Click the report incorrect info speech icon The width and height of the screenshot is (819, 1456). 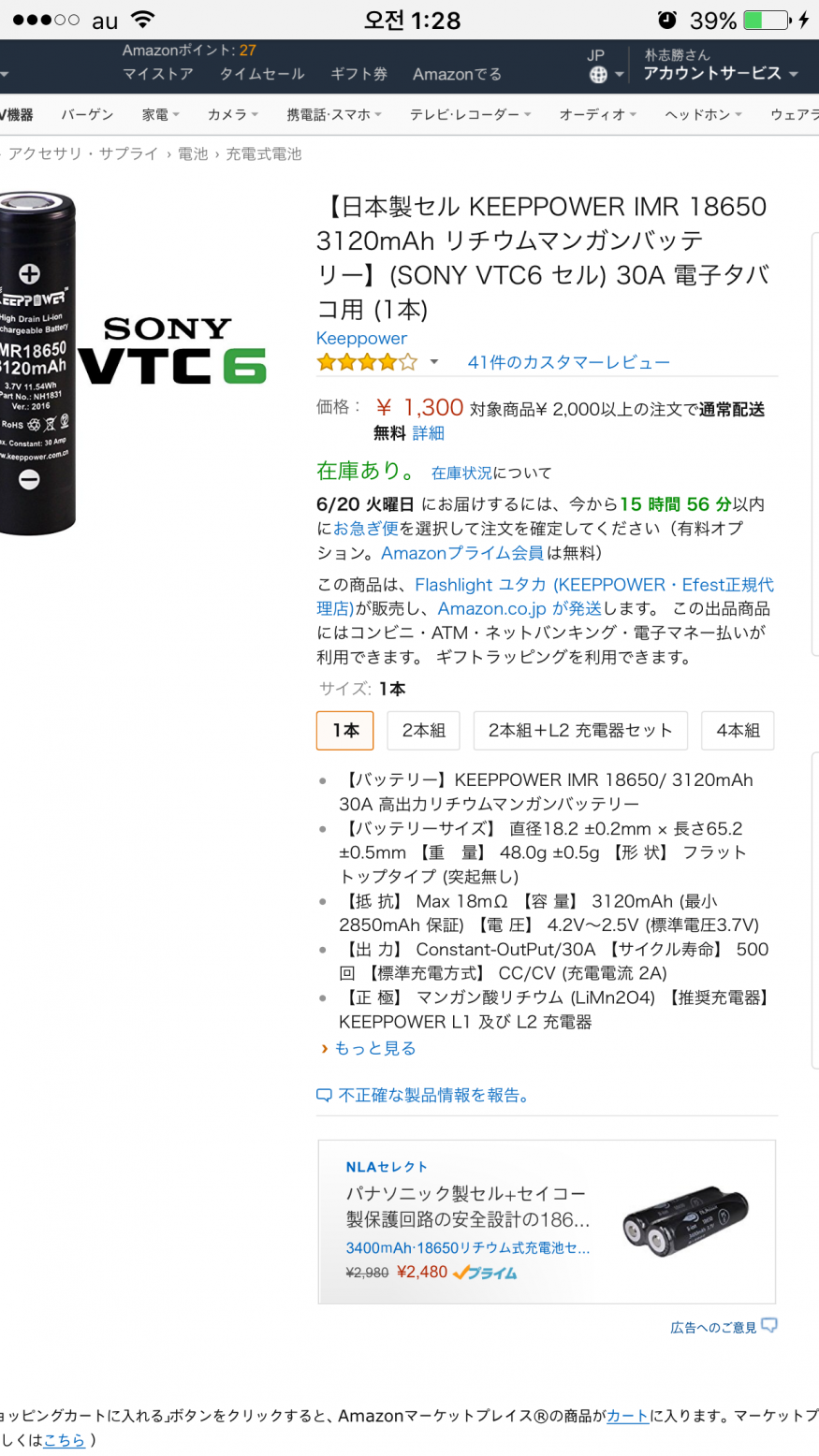click(x=324, y=1096)
